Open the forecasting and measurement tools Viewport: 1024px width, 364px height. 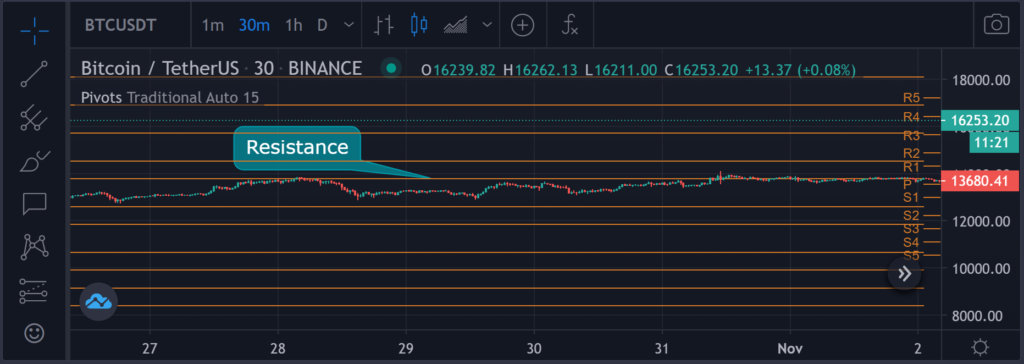[x=34, y=291]
